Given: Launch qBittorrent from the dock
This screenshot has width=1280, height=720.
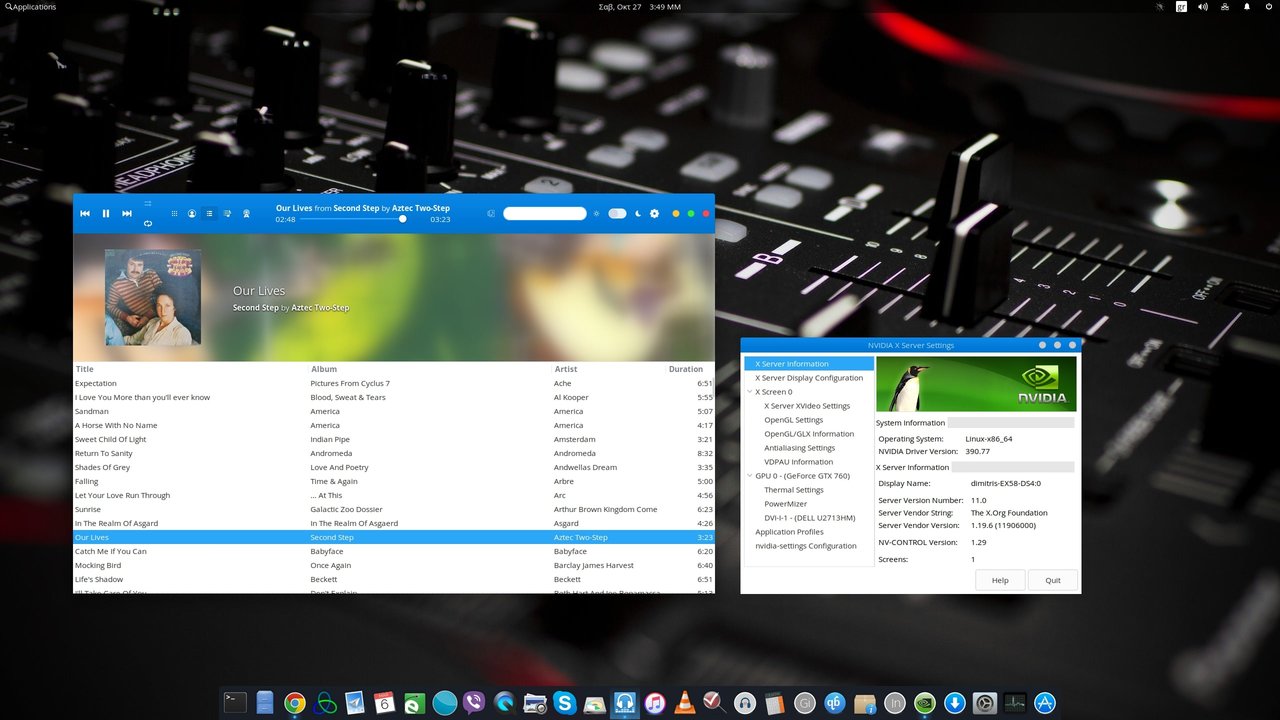Looking at the screenshot, I should point(834,703).
